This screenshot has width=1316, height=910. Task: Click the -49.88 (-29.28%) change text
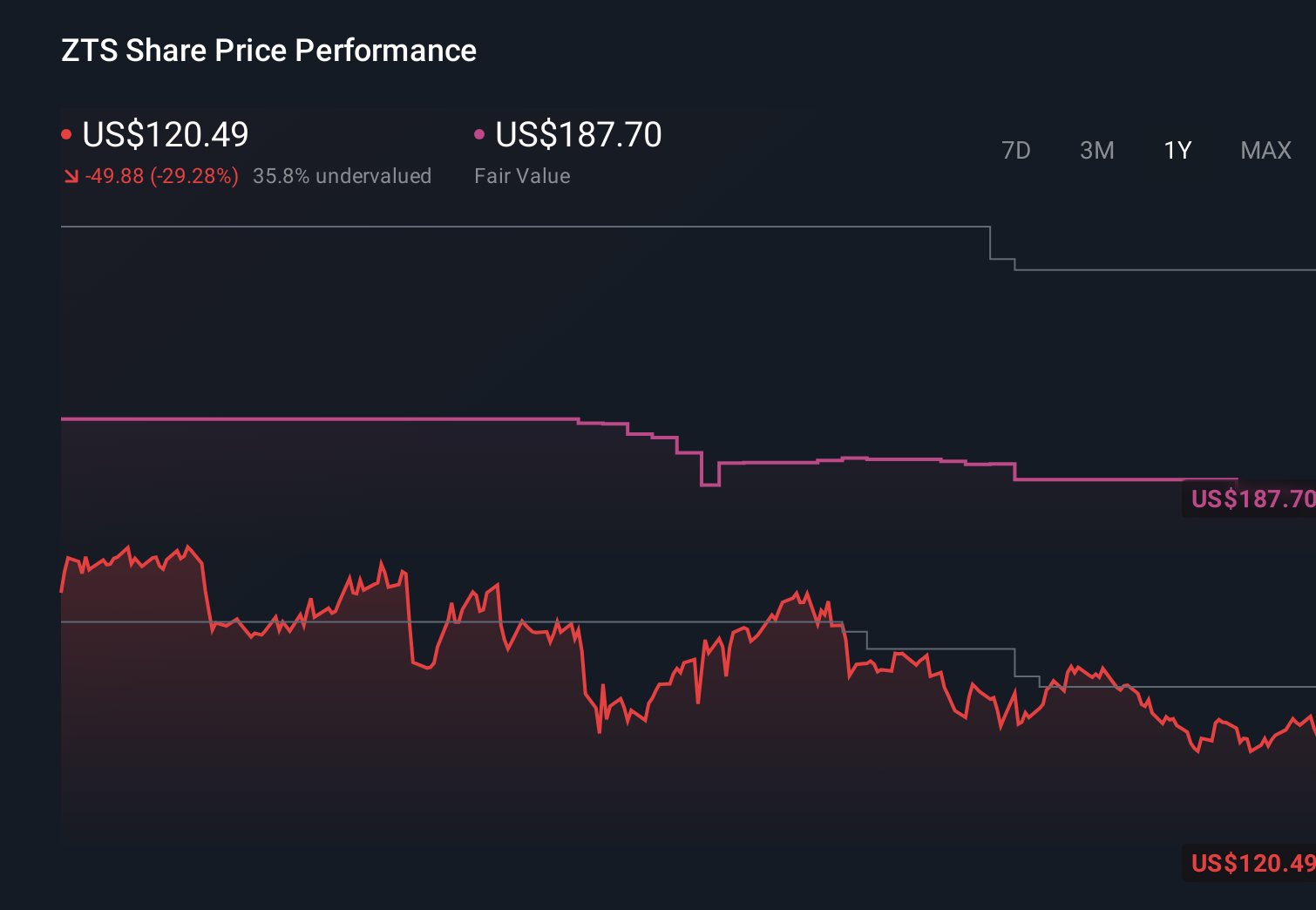point(161,175)
